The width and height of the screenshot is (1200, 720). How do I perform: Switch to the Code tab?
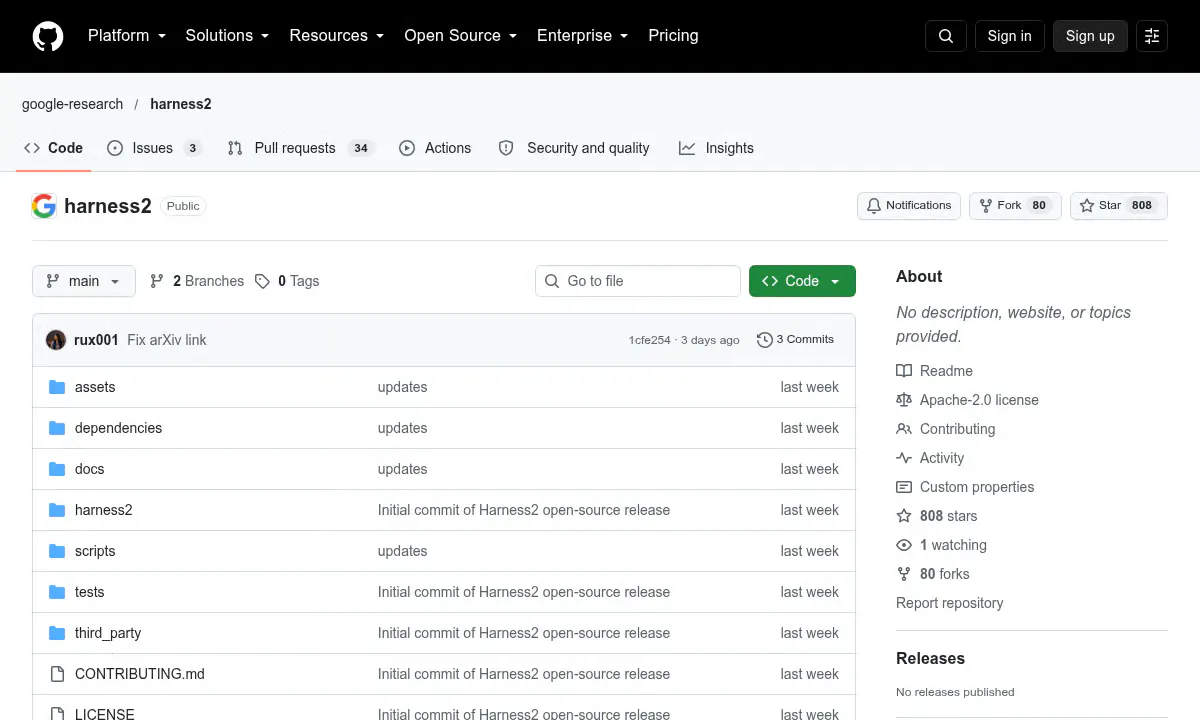[54, 148]
